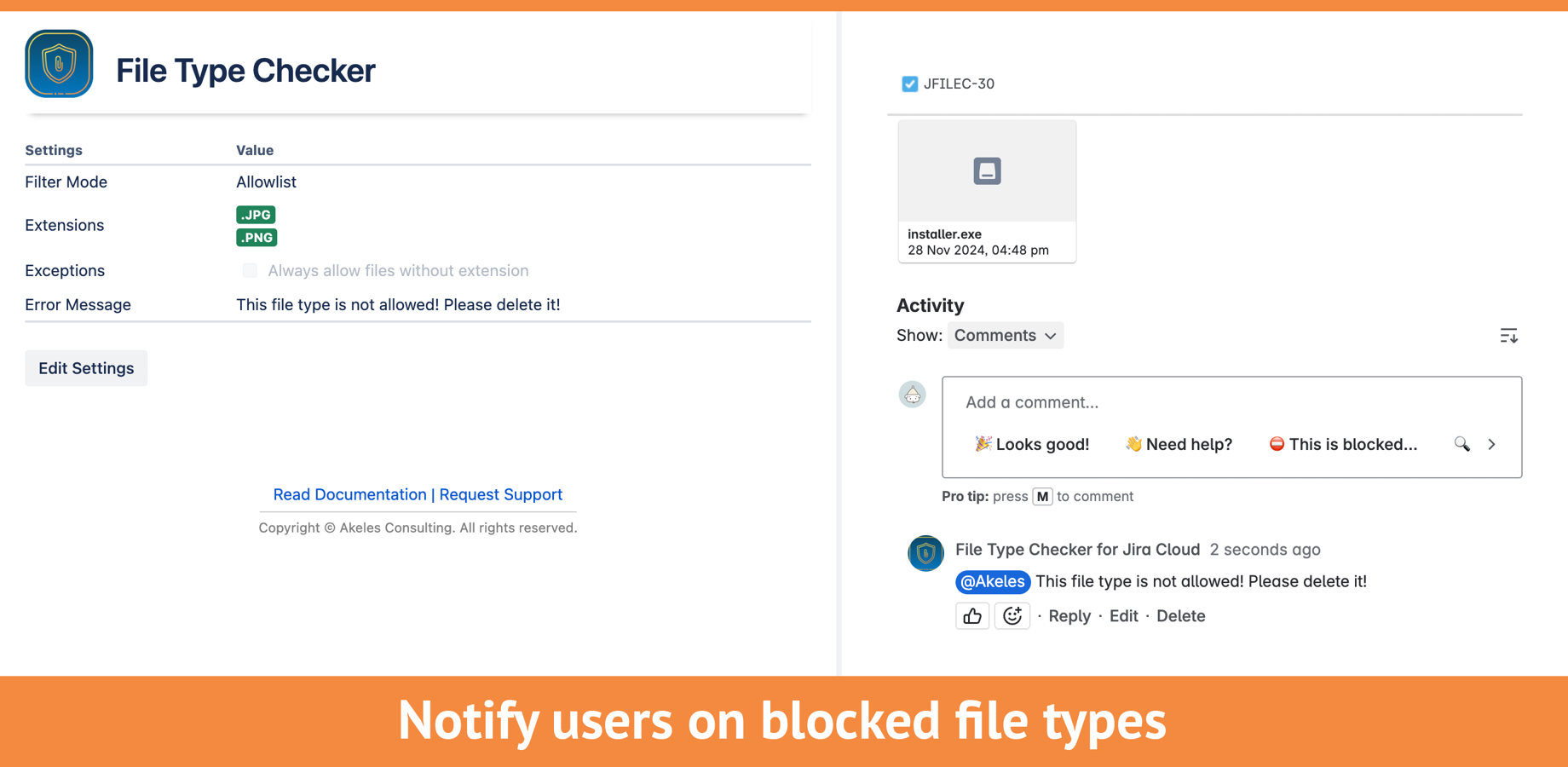
Task: Insert the Need help quick comment
Action: (x=1178, y=444)
